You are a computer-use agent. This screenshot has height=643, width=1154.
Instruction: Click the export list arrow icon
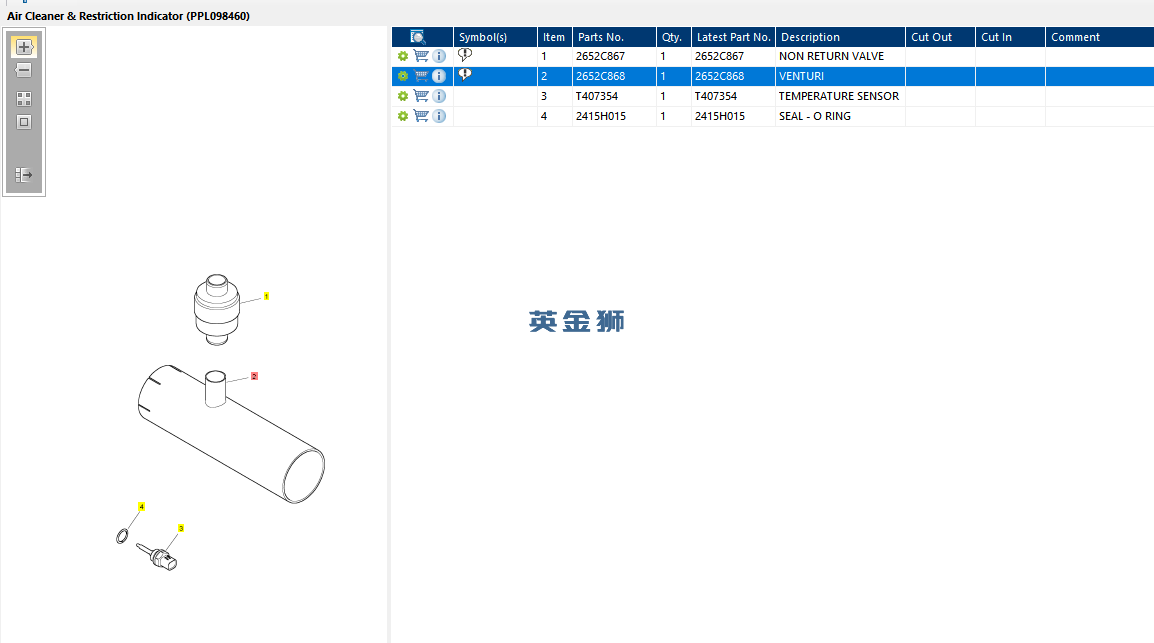(x=24, y=175)
